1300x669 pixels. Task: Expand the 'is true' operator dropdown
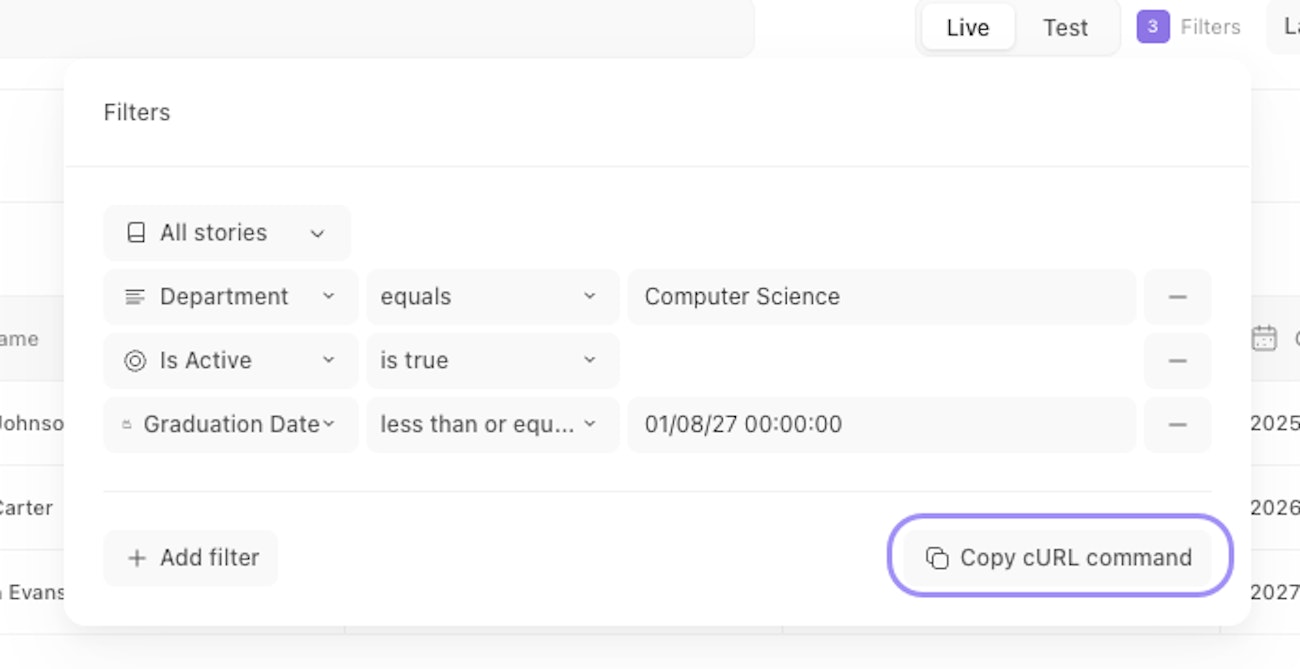pyautogui.click(x=492, y=361)
